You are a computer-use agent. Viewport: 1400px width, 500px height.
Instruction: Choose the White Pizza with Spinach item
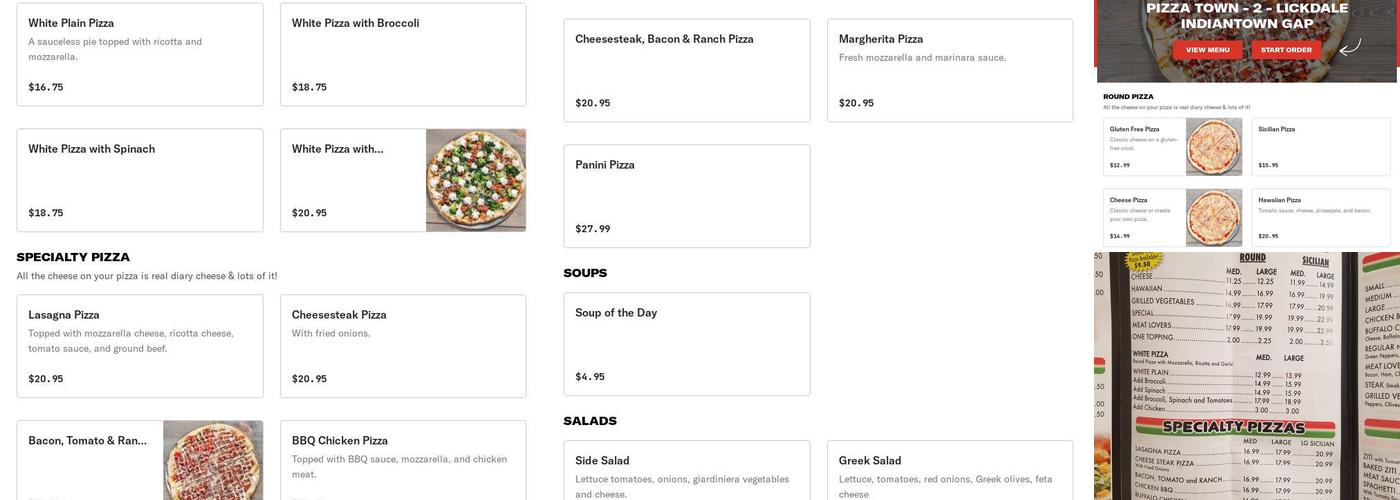pos(140,180)
